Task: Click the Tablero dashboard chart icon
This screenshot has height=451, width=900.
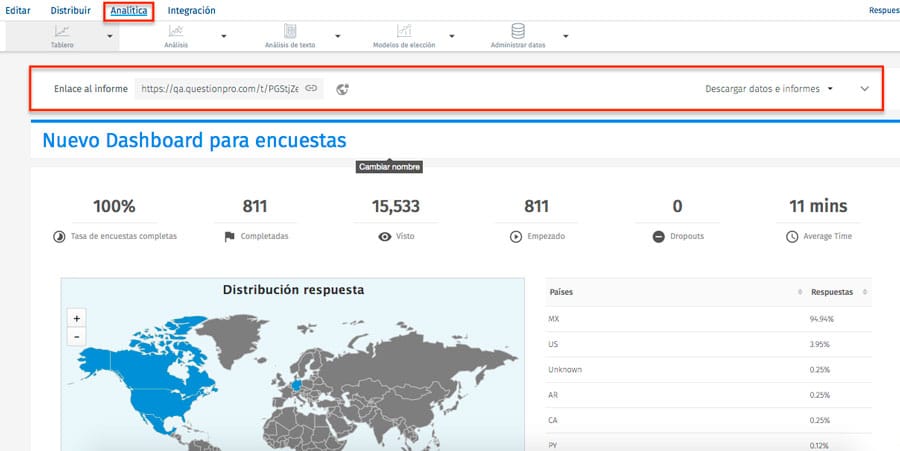Action: [x=62, y=32]
